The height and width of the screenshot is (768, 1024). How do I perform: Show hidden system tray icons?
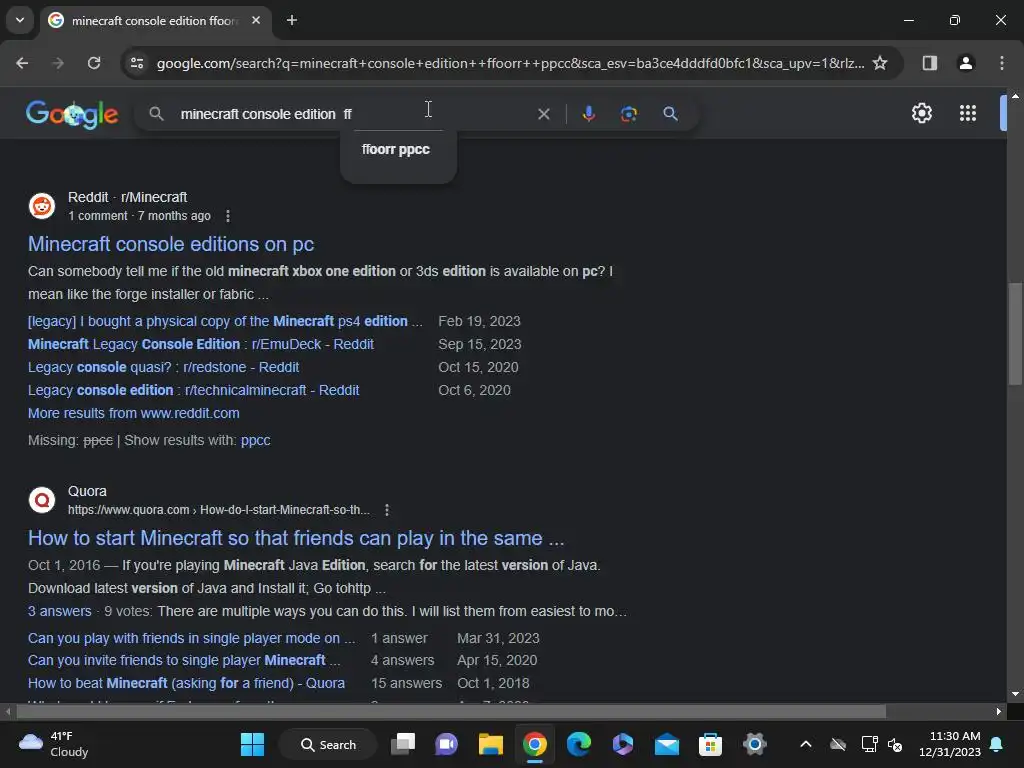(x=805, y=744)
